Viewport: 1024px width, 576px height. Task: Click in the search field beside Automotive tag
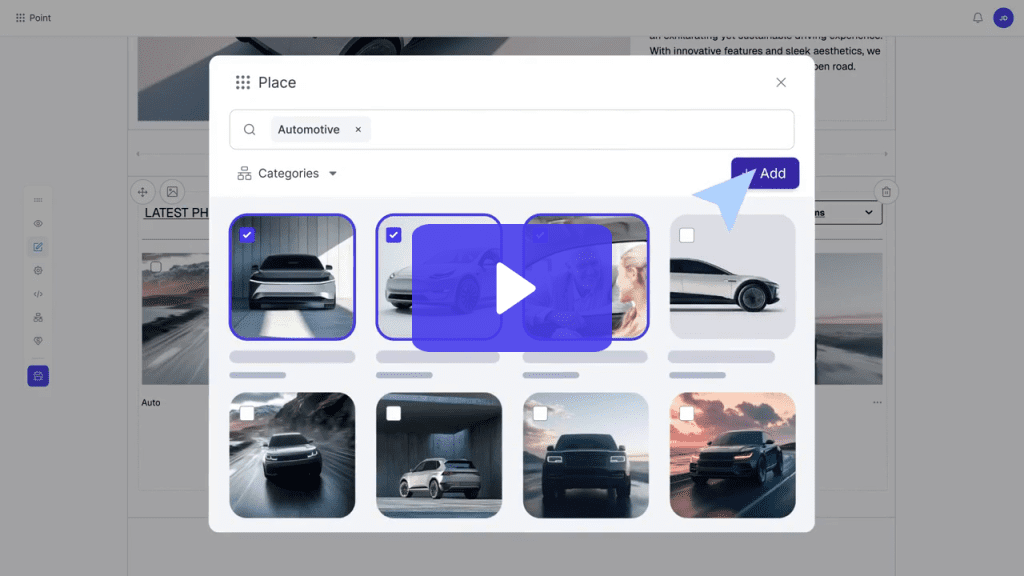(580, 130)
